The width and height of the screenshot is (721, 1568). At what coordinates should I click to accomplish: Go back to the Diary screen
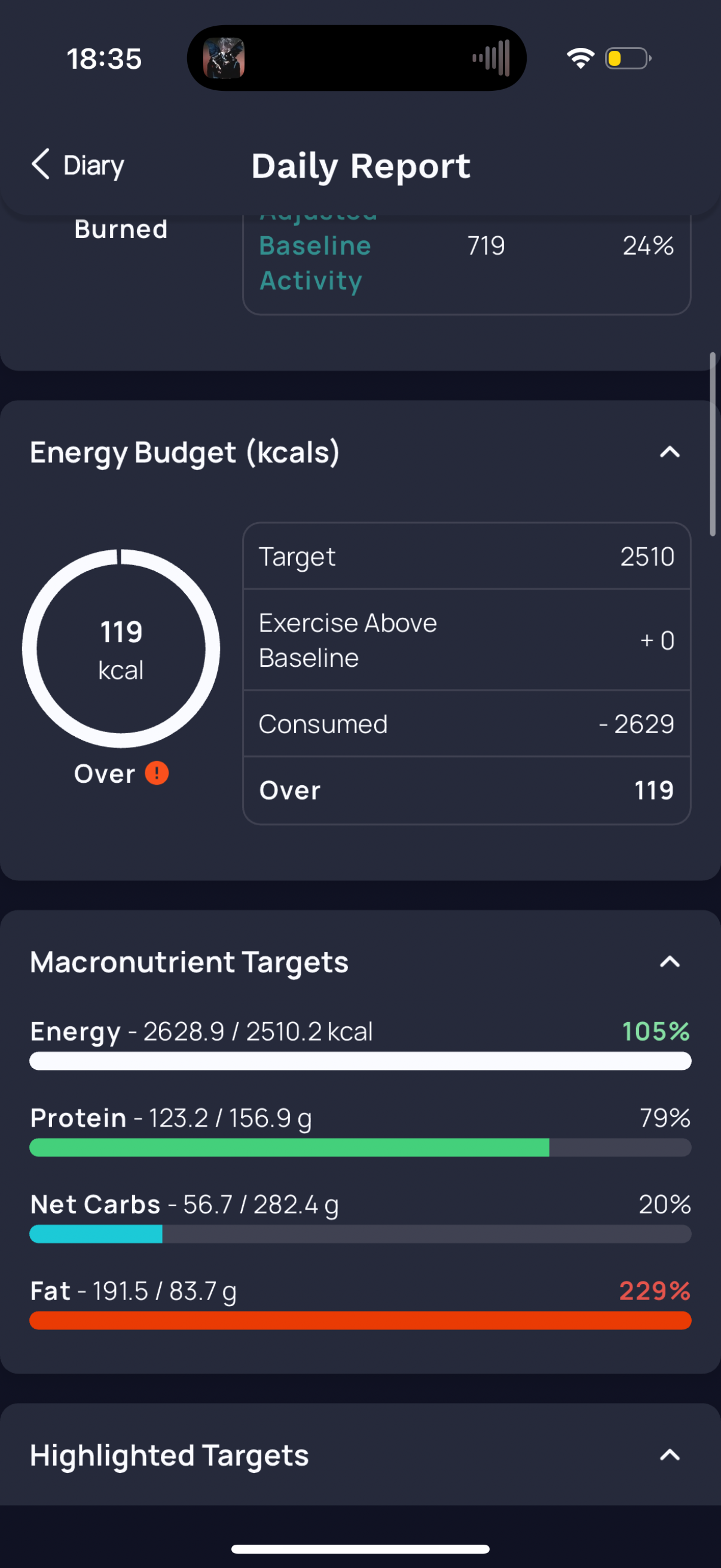tap(77, 165)
